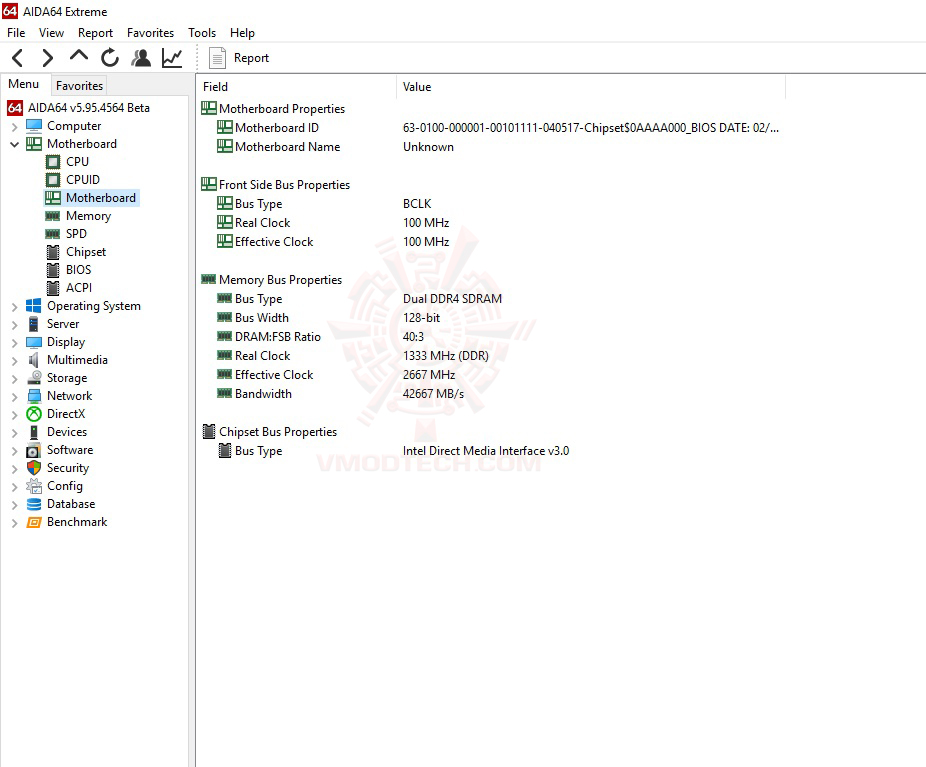Screen dimensions: 926x767
Task: Open the Tools menu
Action: tap(202, 32)
